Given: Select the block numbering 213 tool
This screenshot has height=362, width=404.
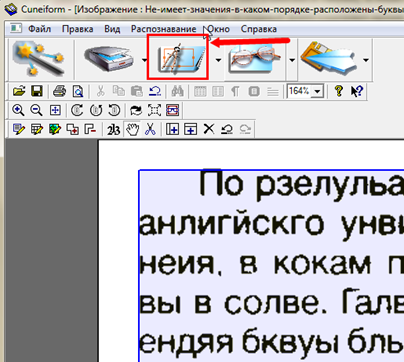Looking at the screenshot, I should (113, 129).
